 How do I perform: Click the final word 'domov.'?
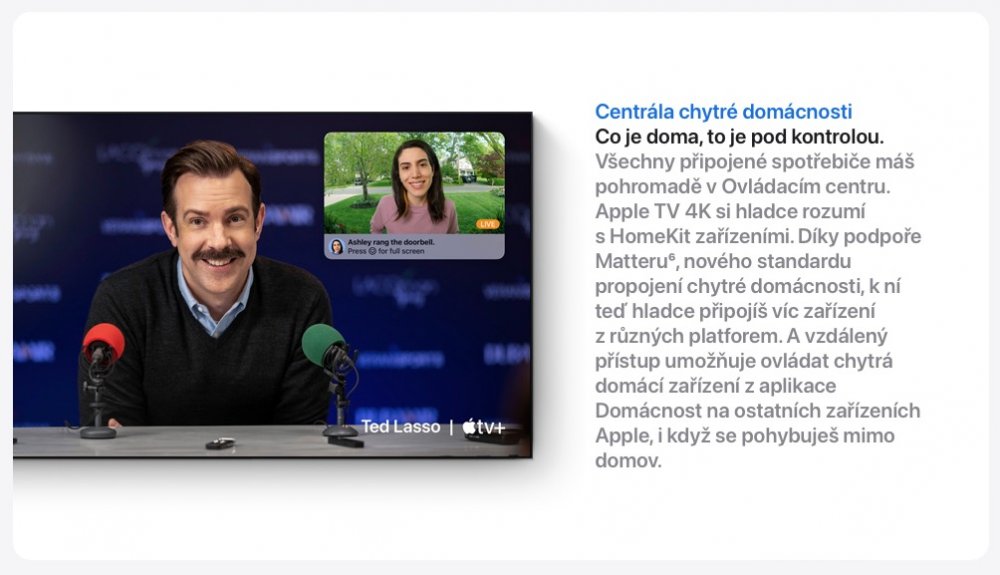click(x=628, y=460)
